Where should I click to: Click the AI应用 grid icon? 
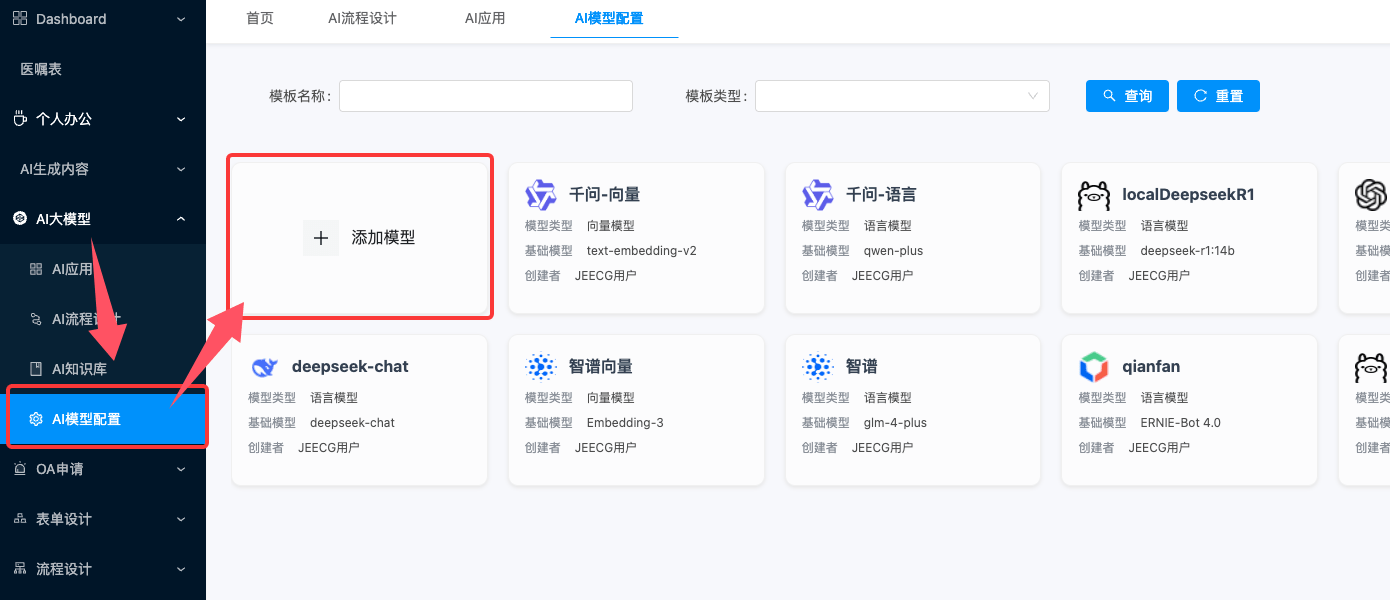(36, 269)
